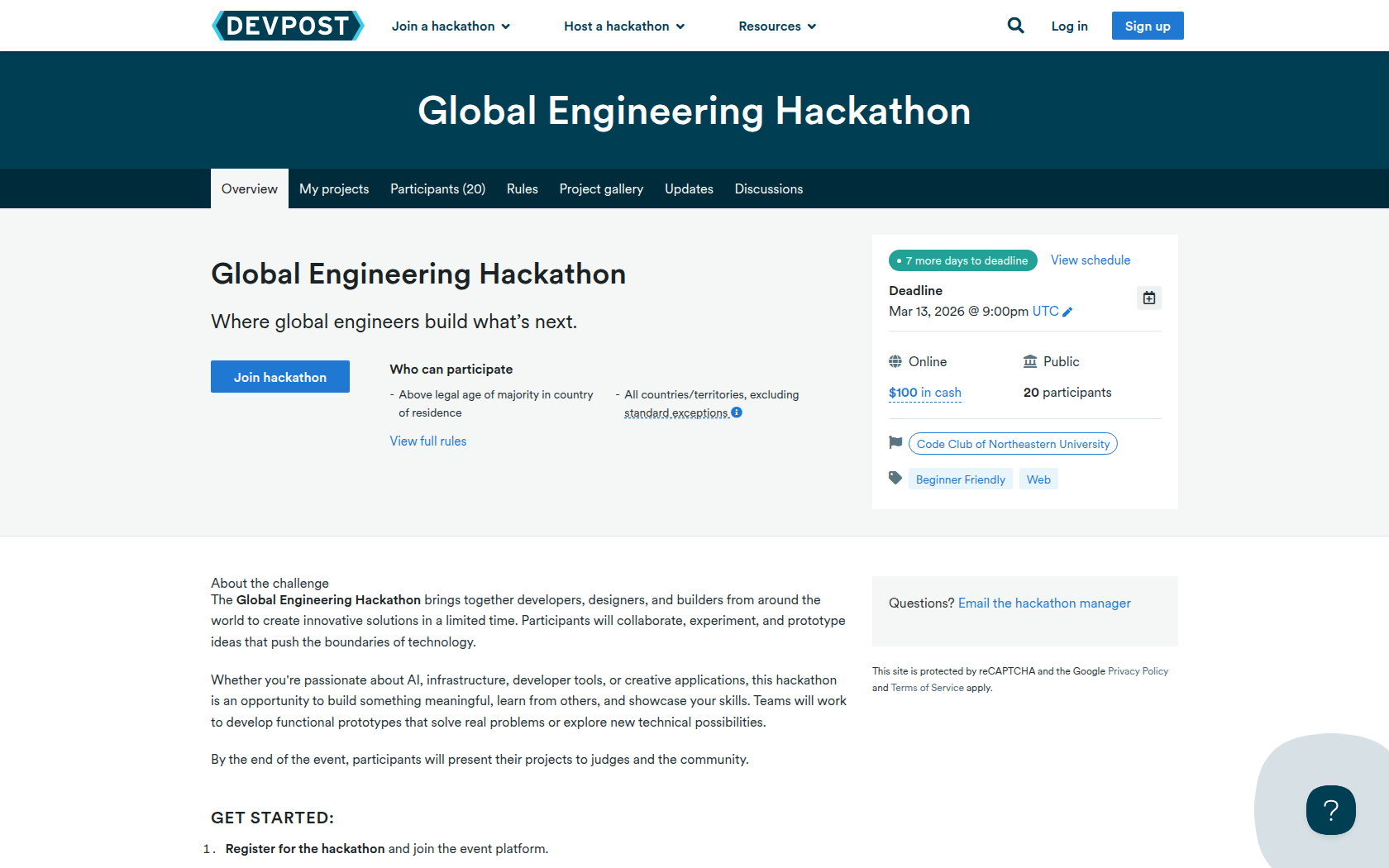Click the info icon after standard exceptions
Viewport: 1389px width, 868px height.
click(x=737, y=413)
